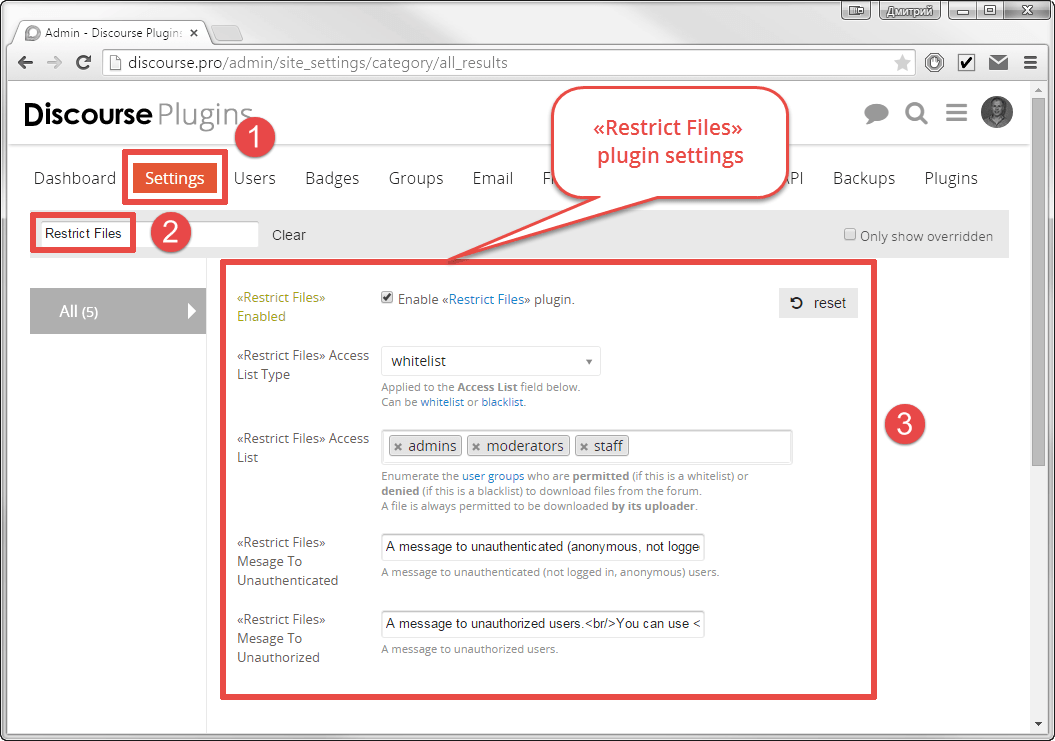
Task: Open the Groups admin tab
Action: [416, 178]
